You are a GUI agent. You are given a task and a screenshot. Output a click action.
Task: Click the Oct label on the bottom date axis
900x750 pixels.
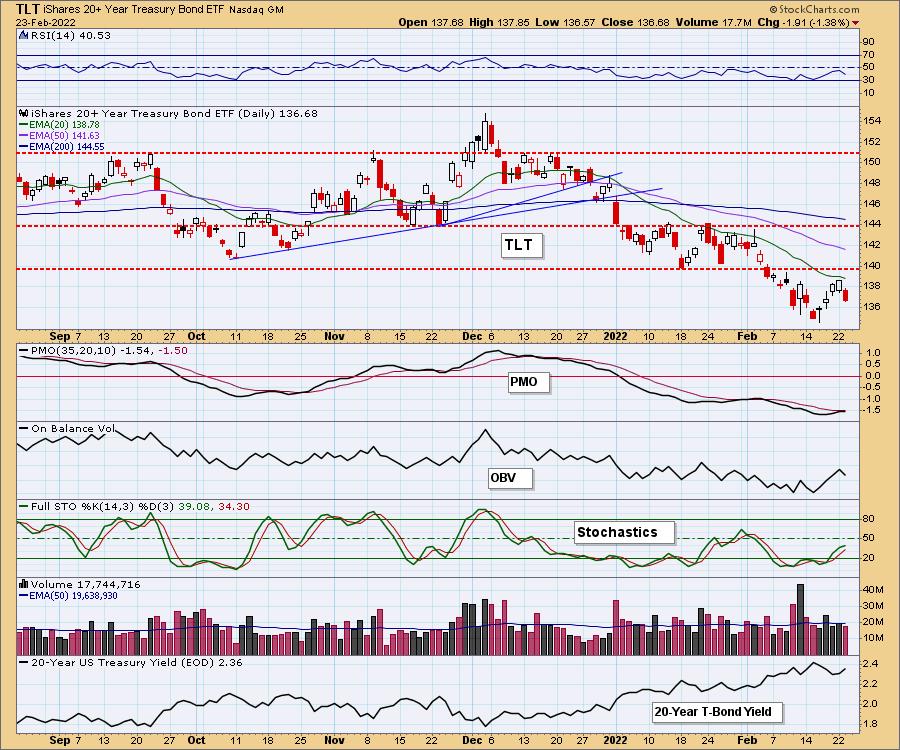(x=196, y=740)
